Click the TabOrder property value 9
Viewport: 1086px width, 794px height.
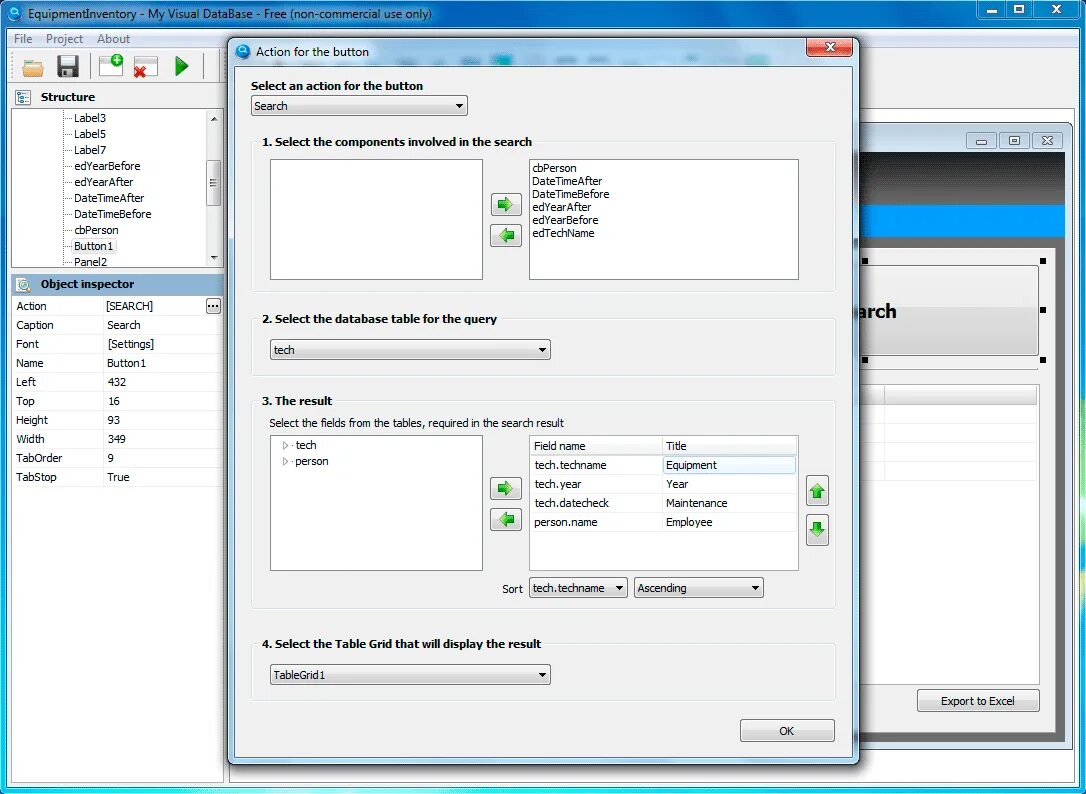pos(162,459)
